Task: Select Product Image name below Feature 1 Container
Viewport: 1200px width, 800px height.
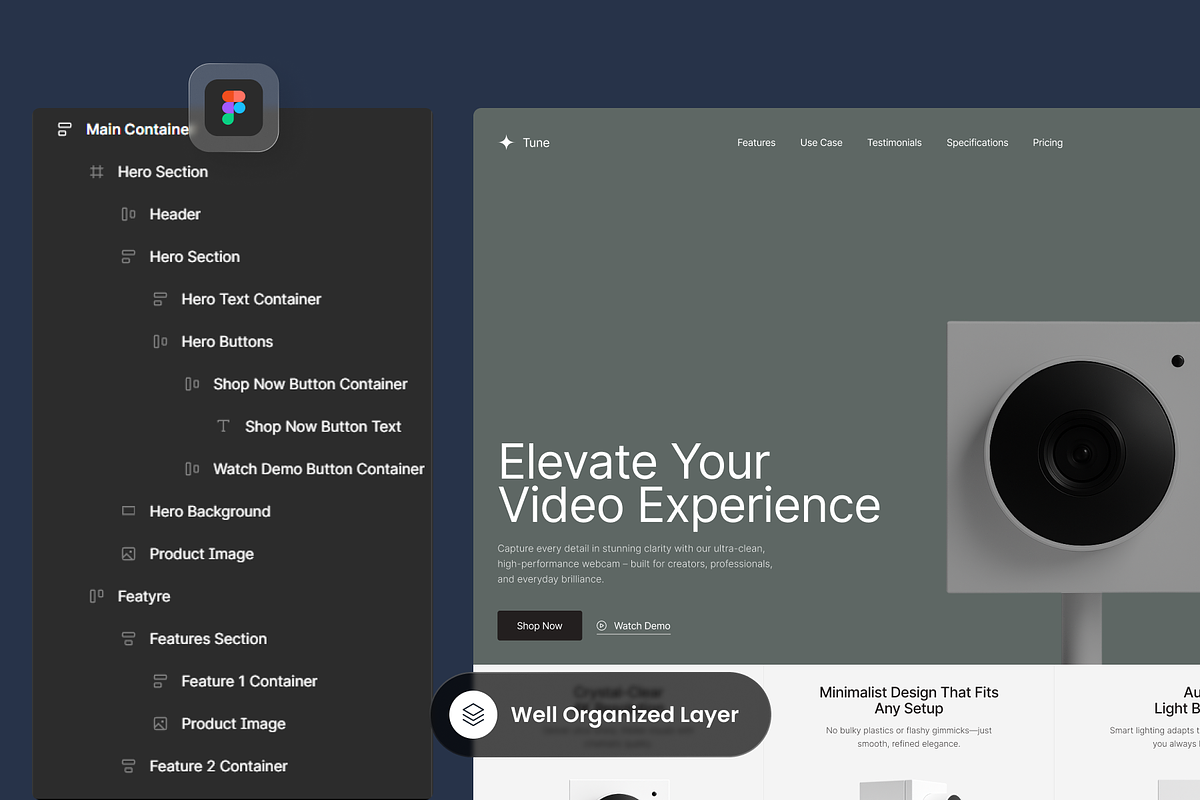Action: pyautogui.click(x=234, y=724)
